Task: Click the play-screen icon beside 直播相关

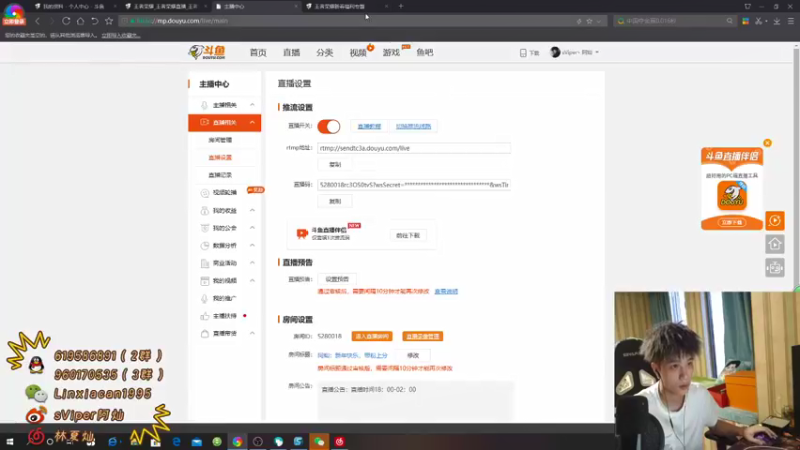Action: pos(204,122)
